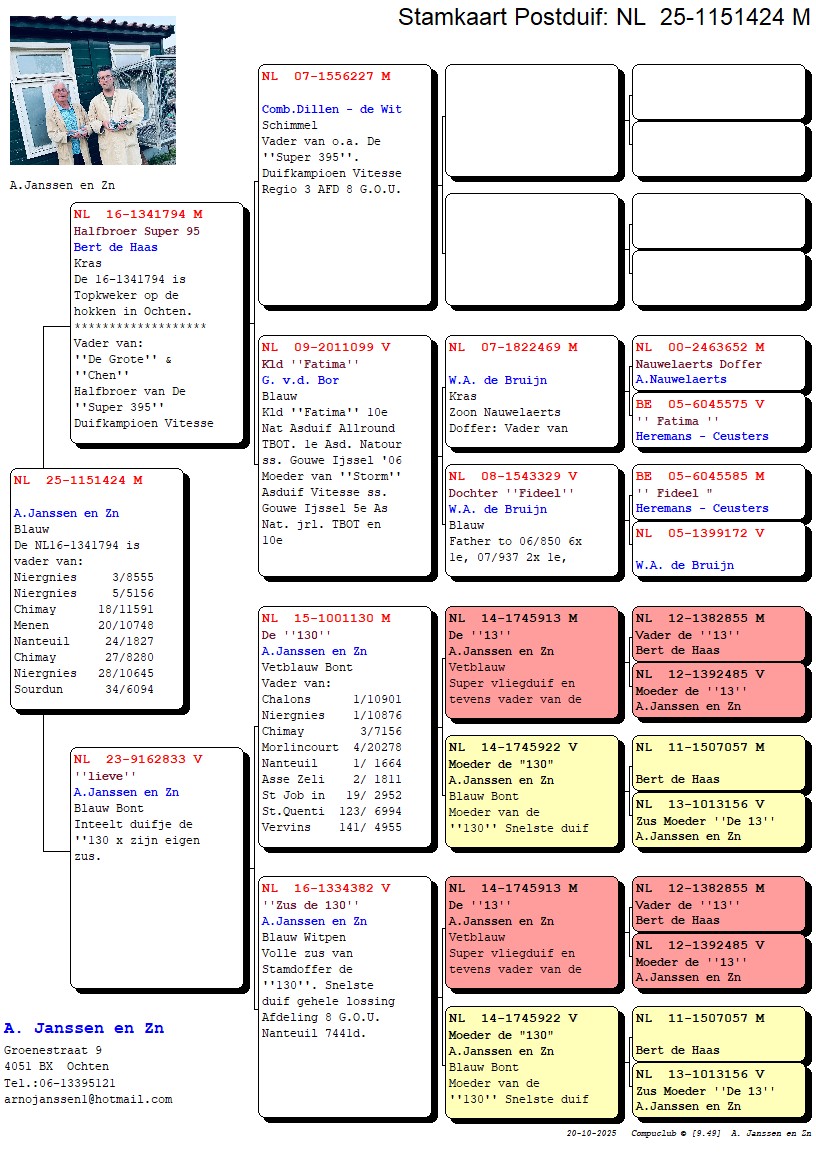Open father pigeon NL 16-1341794 M entry
The width and height of the screenshot is (816, 1172).
pyautogui.click(x=157, y=322)
